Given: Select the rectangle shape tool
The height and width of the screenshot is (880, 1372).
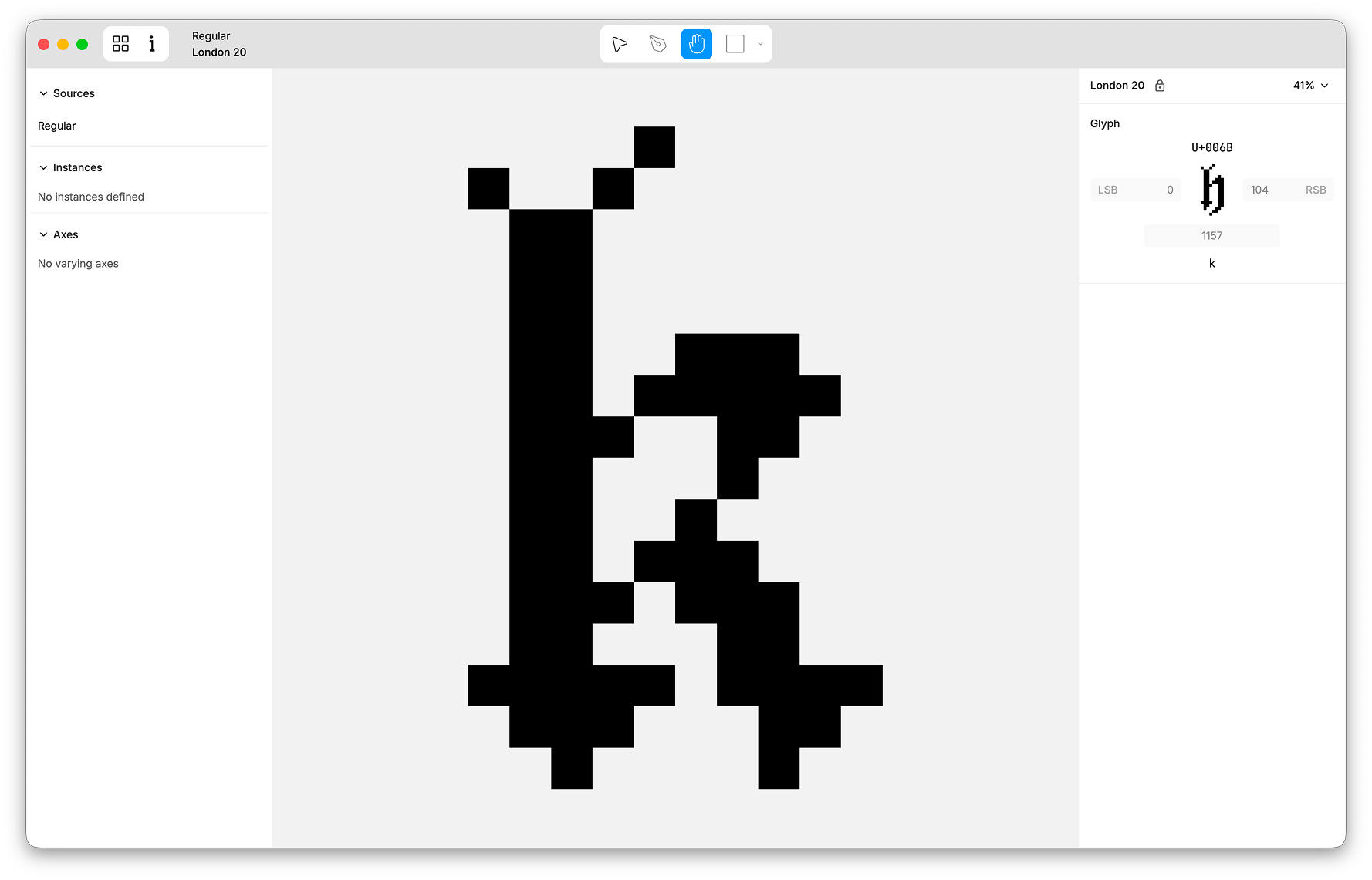Looking at the screenshot, I should [x=735, y=44].
